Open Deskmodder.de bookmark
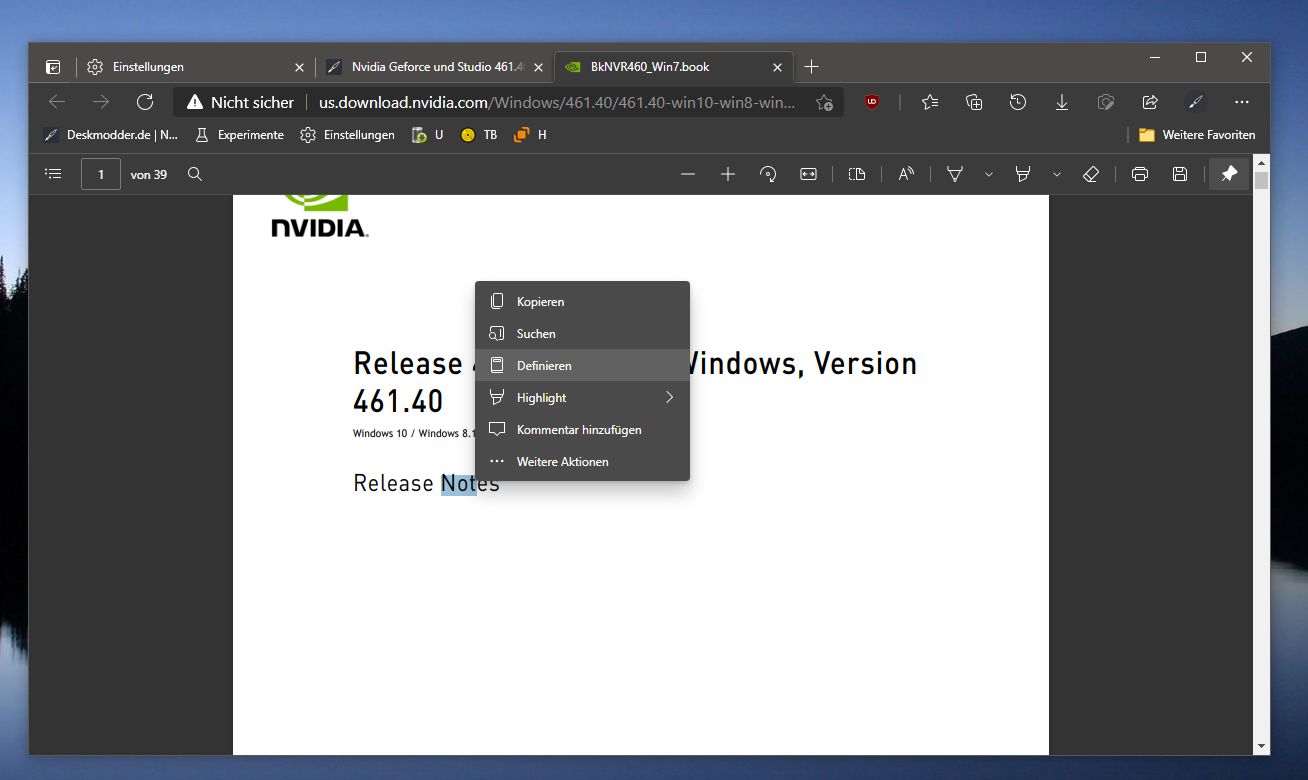The height and width of the screenshot is (780, 1308). pyautogui.click(x=110, y=135)
